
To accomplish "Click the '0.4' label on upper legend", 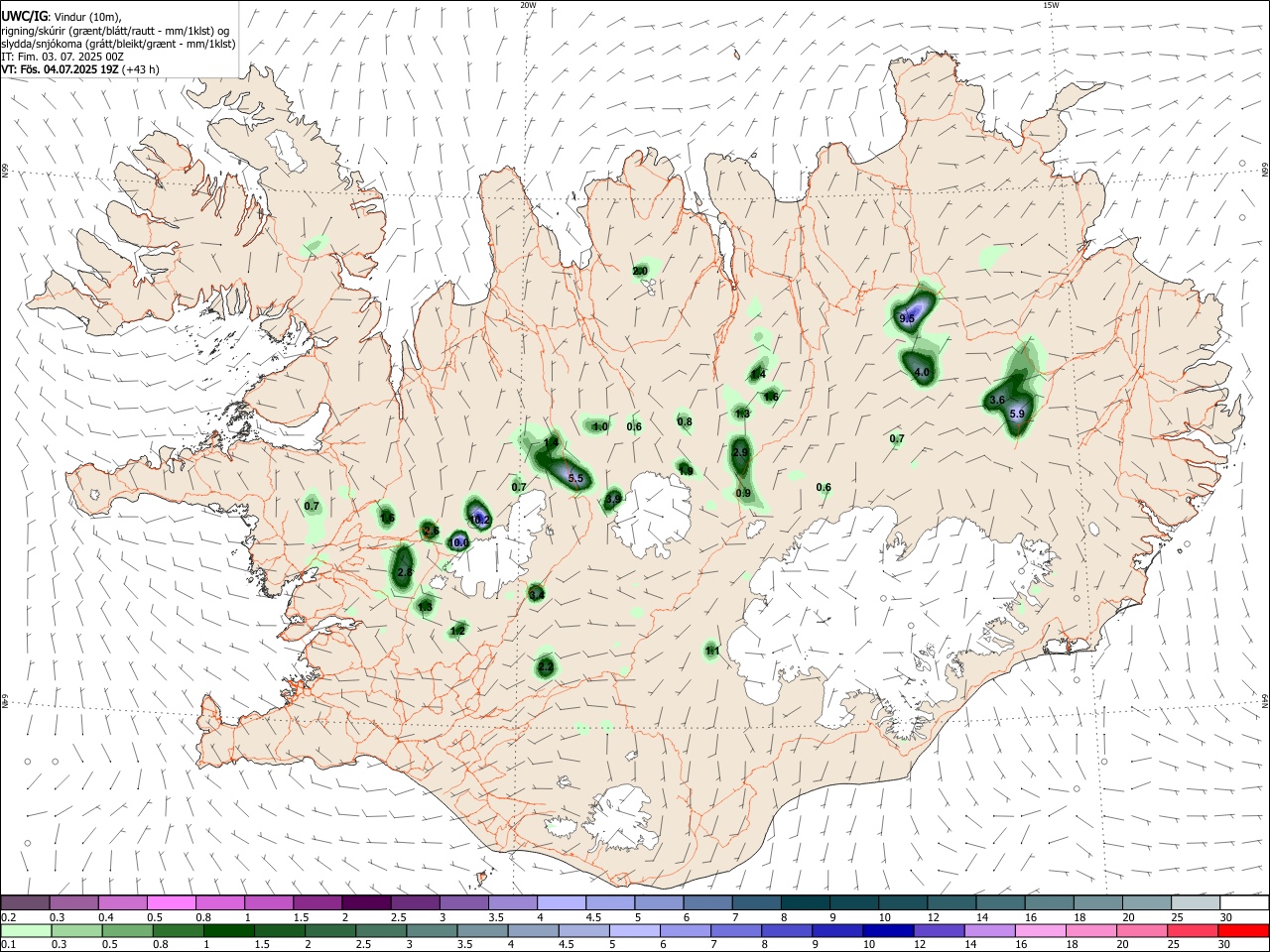I will 107,917.
